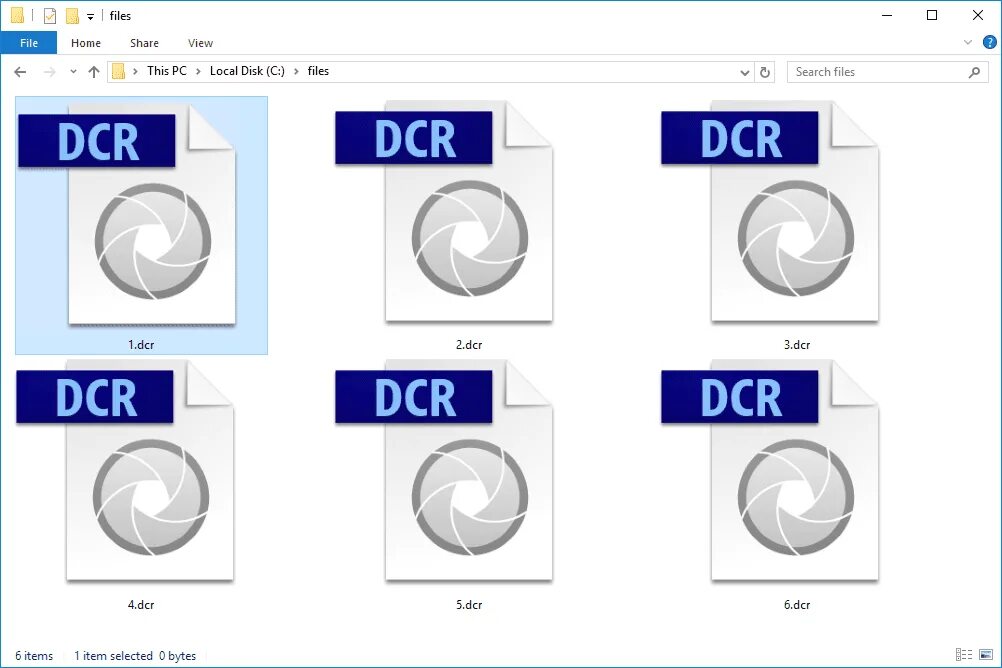Click Local Disk (C:) breadcrumb

pyautogui.click(x=247, y=71)
